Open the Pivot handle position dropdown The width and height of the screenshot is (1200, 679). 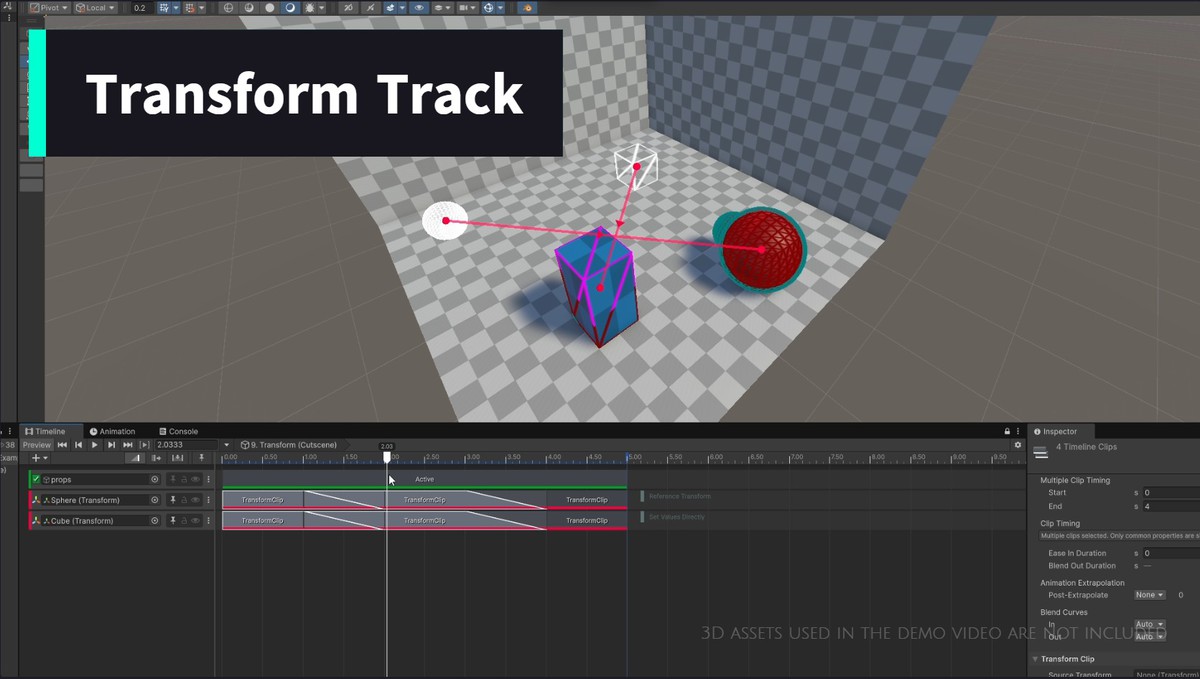(49, 8)
